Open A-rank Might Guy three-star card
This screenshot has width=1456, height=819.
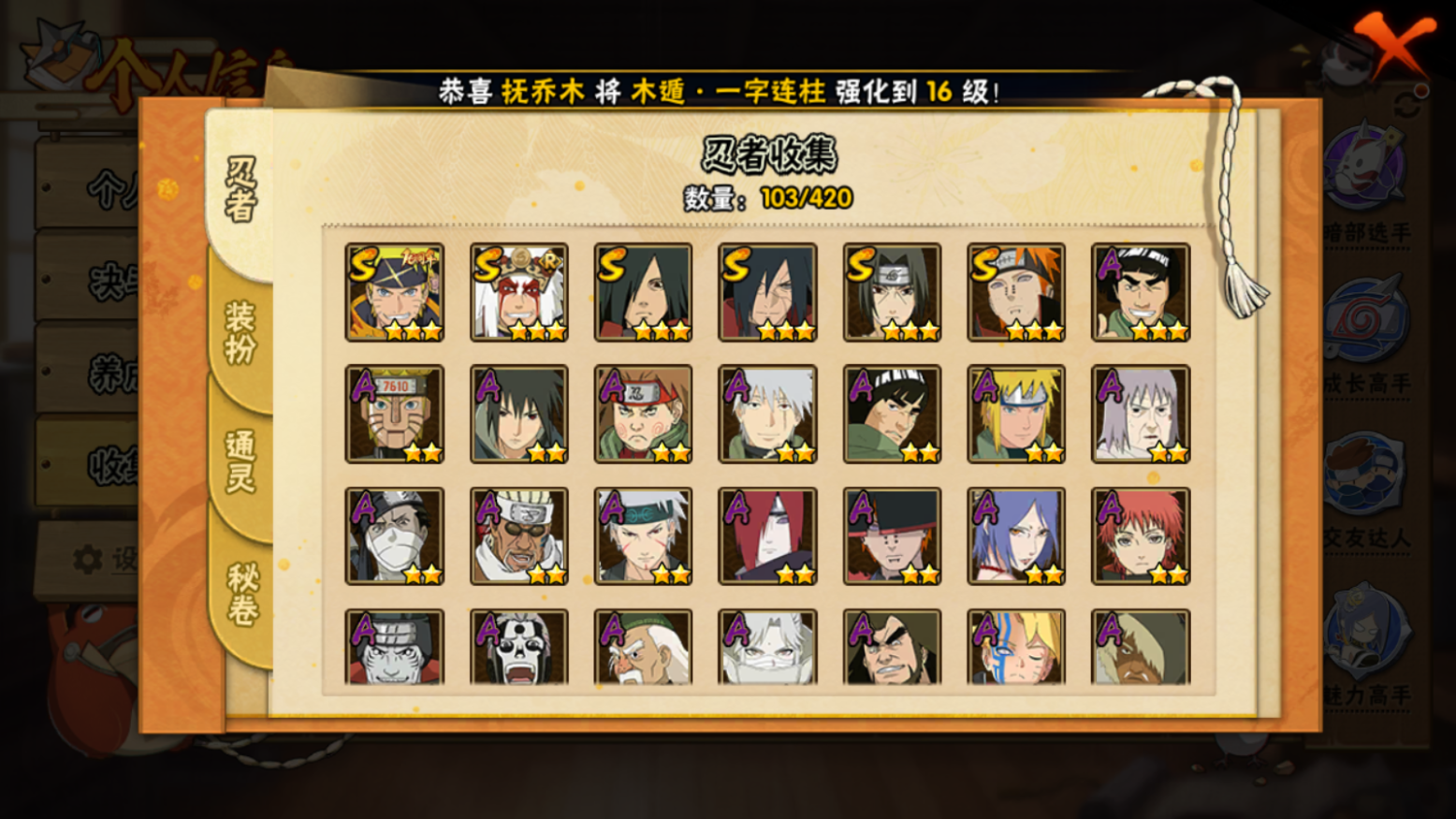[1141, 293]
